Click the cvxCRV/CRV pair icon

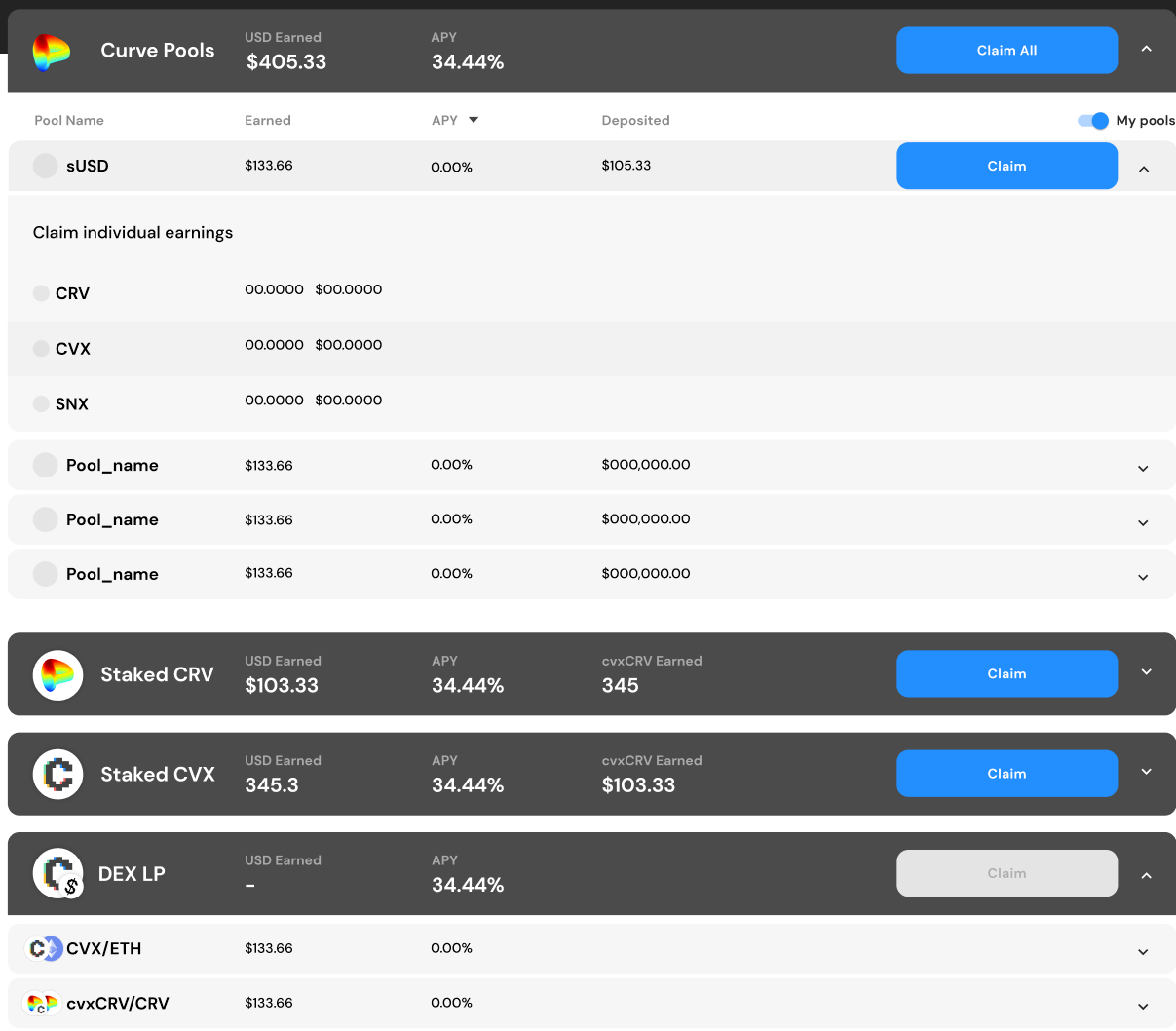(43, 1003)
